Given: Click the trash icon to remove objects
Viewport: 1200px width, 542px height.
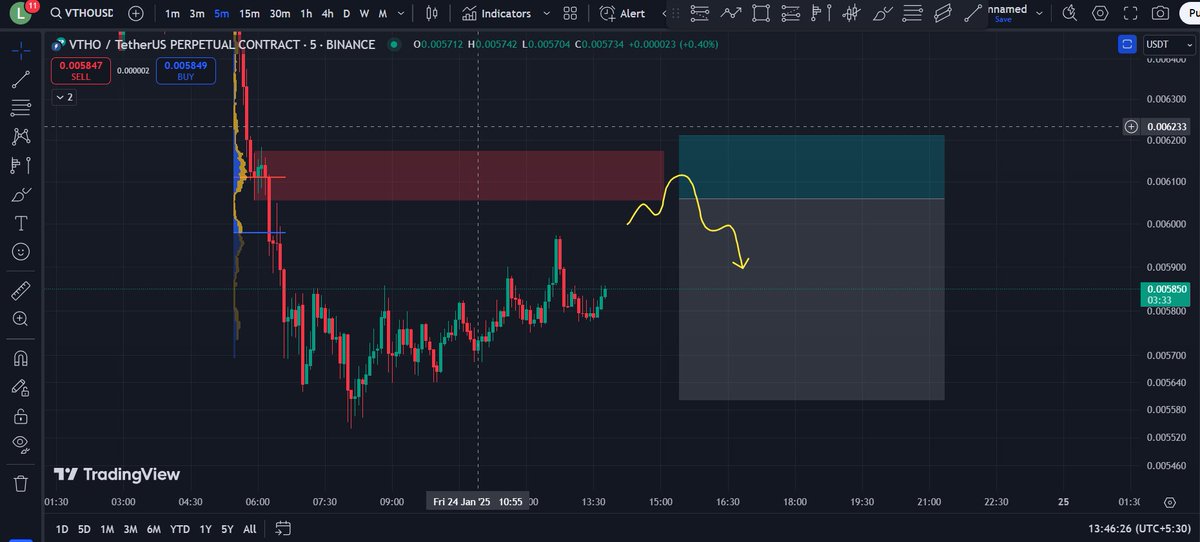Looking at the screenshot, I should (x=21, y=483).
